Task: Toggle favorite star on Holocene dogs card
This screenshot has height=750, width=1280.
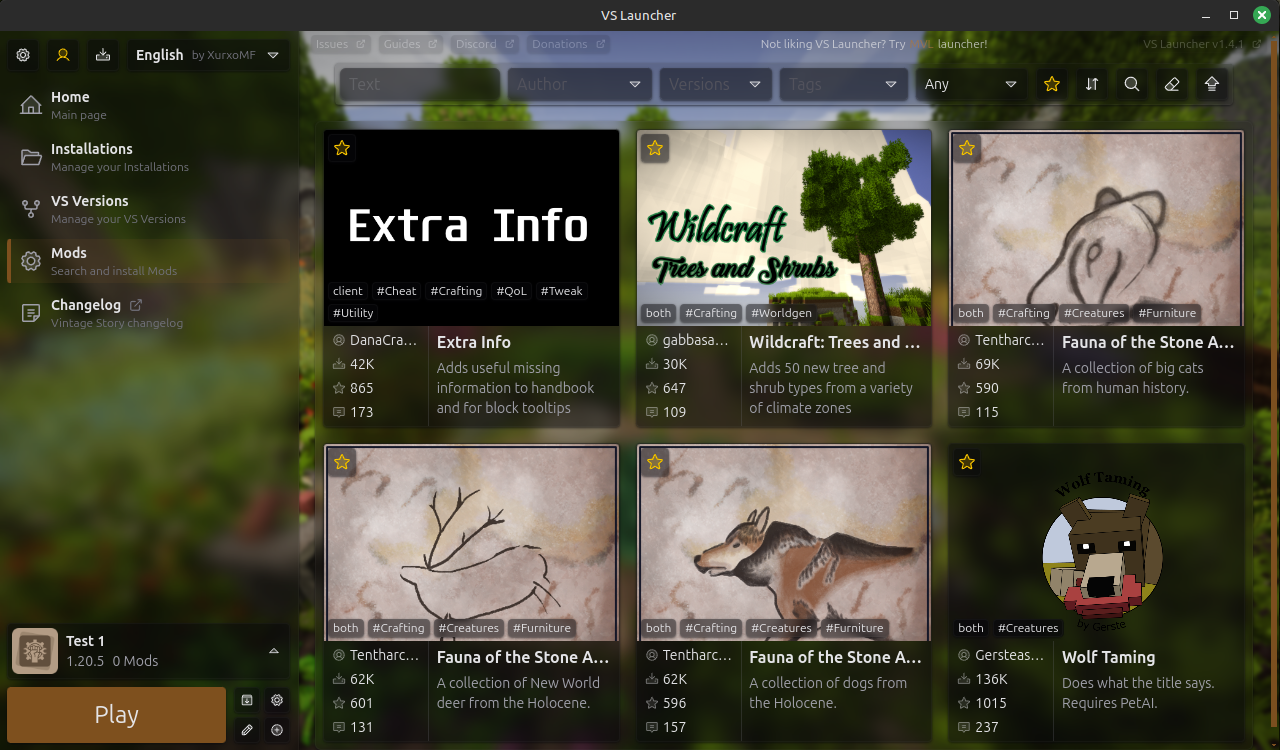Action: click(655, 462)
